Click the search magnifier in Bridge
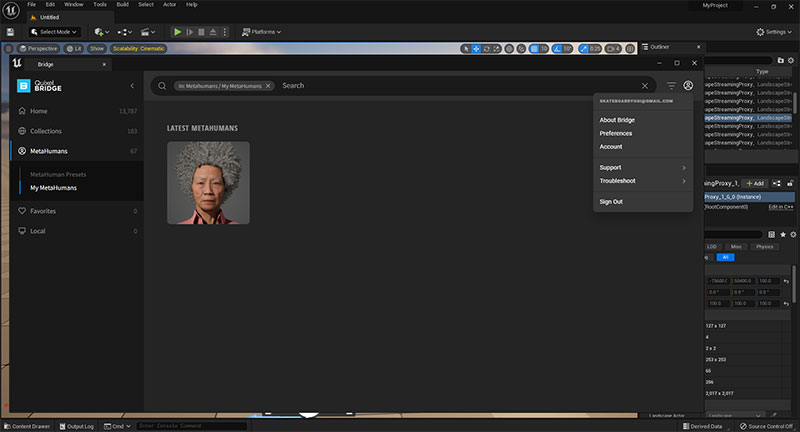The image size is (800, 432). [162, 86]
